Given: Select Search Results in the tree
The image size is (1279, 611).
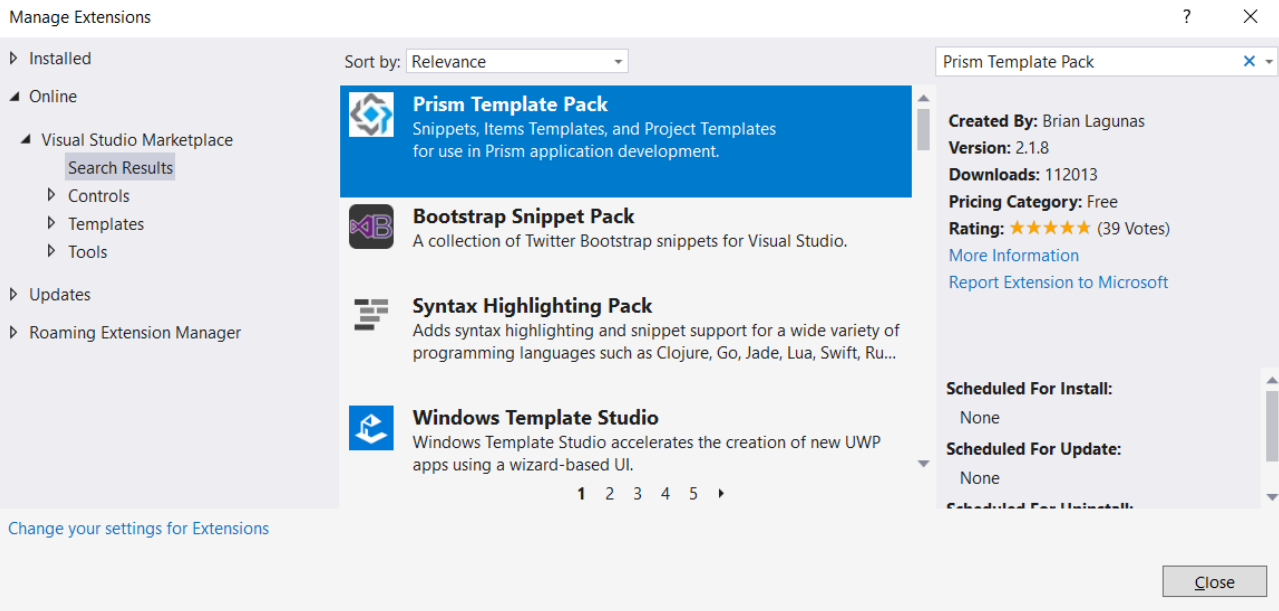Looking at the screenshot, I should coord(120,168).
